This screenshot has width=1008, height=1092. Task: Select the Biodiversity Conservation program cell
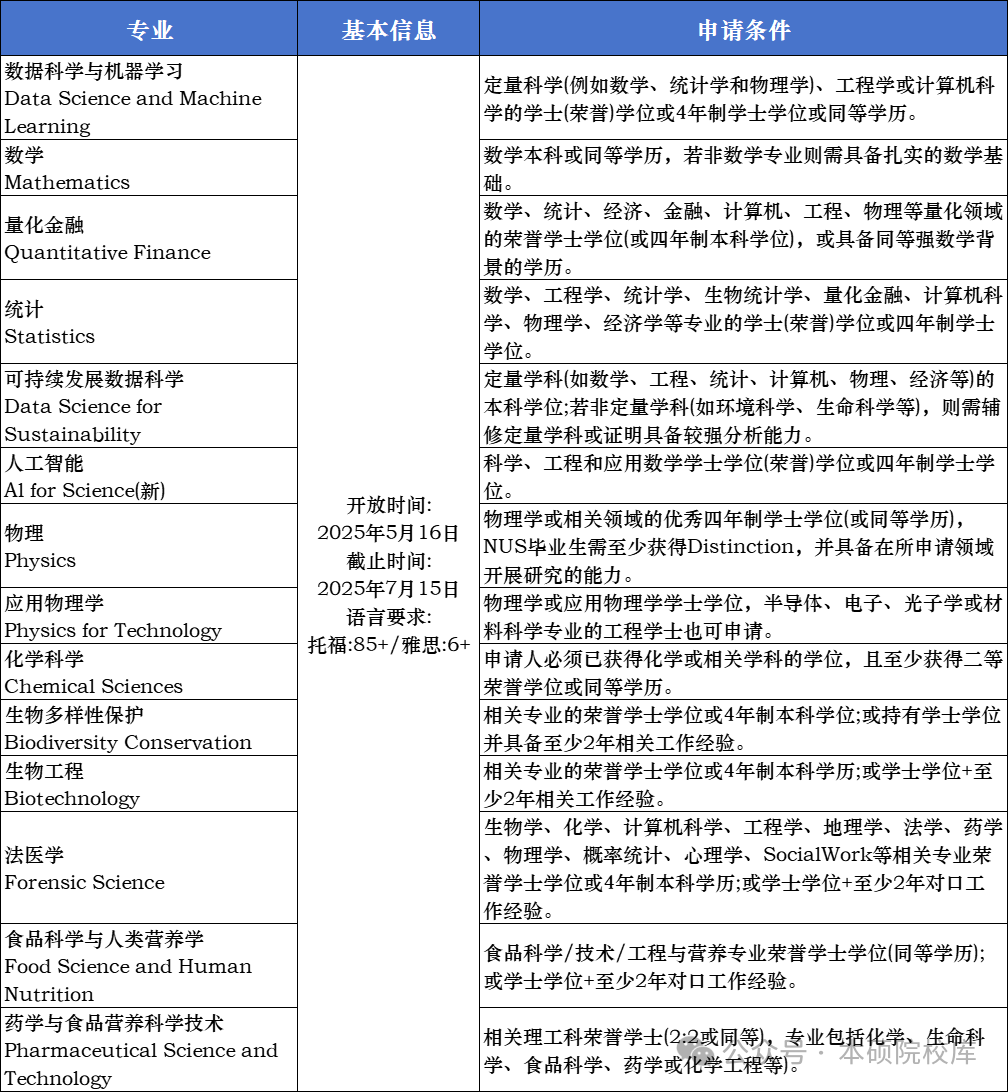pos(149,728)
